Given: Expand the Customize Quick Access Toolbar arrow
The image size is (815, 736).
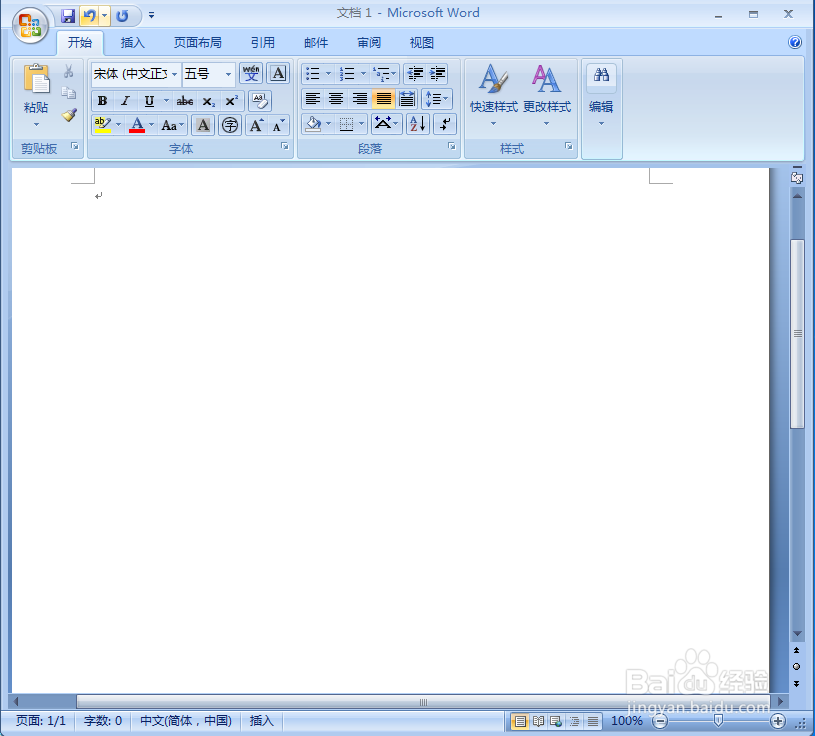Looking at the screenshot, I should click(151, 16).
